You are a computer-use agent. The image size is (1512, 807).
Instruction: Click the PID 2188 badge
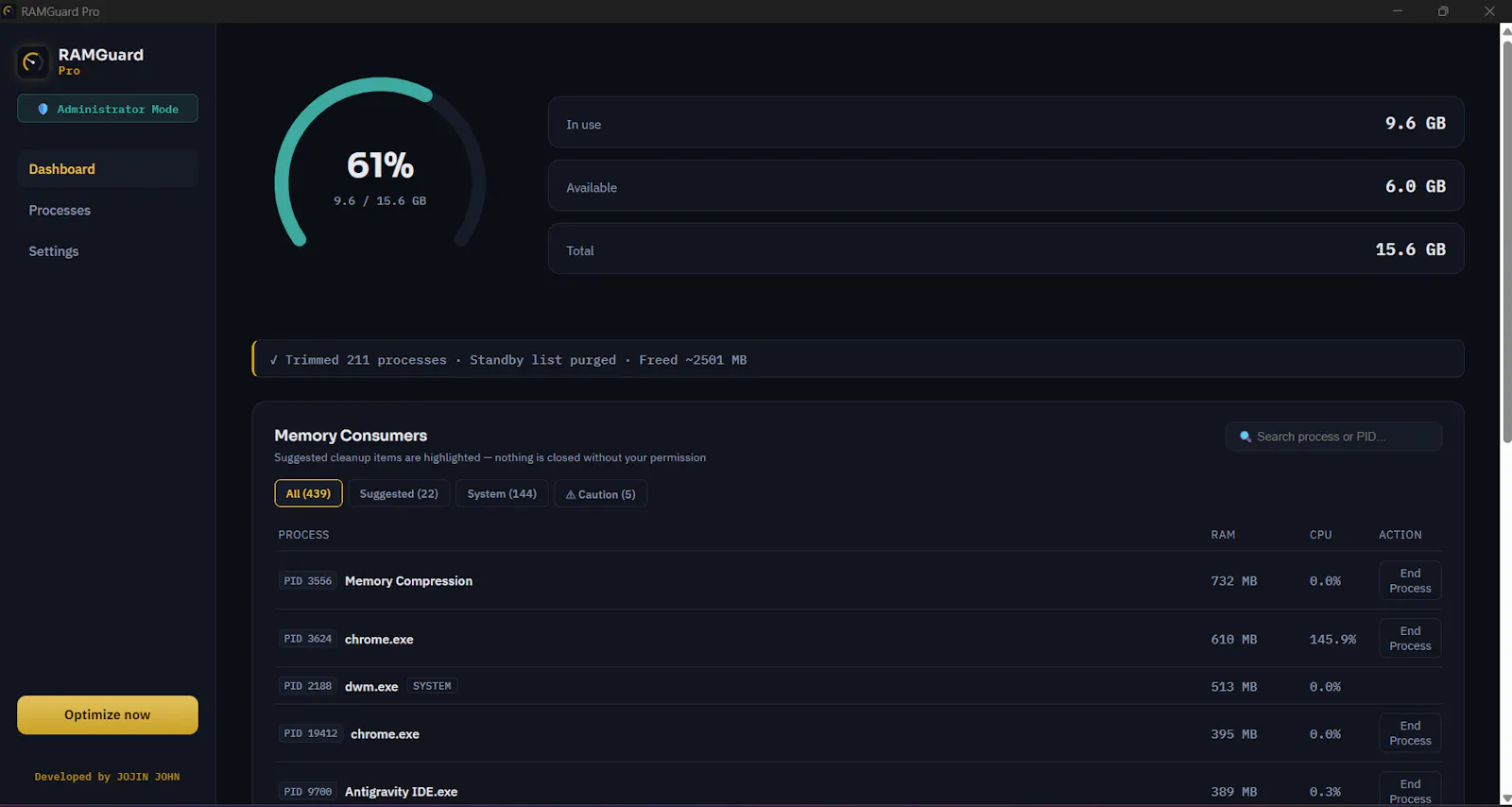pyautogui.click(x=308, y=686)
